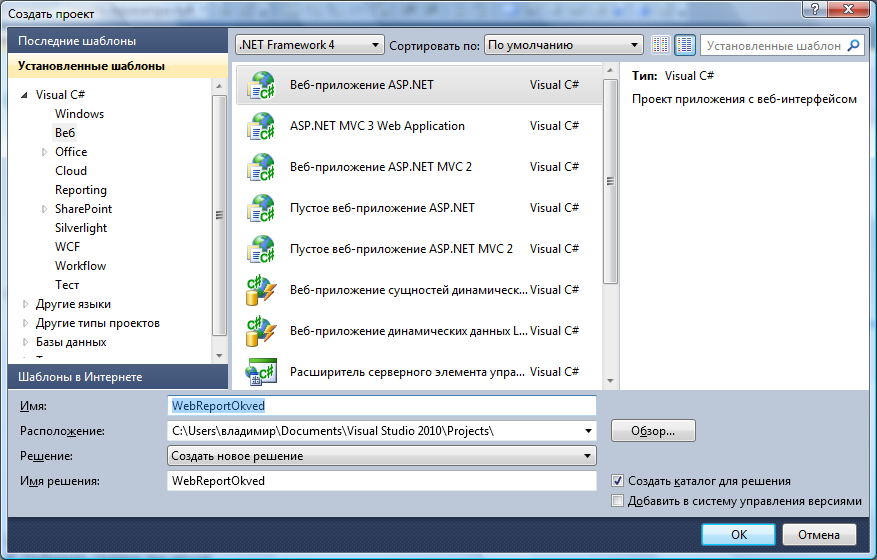877x560 pixels.
Task: Open the Последние шаблоны section
Action: point(118,41)
